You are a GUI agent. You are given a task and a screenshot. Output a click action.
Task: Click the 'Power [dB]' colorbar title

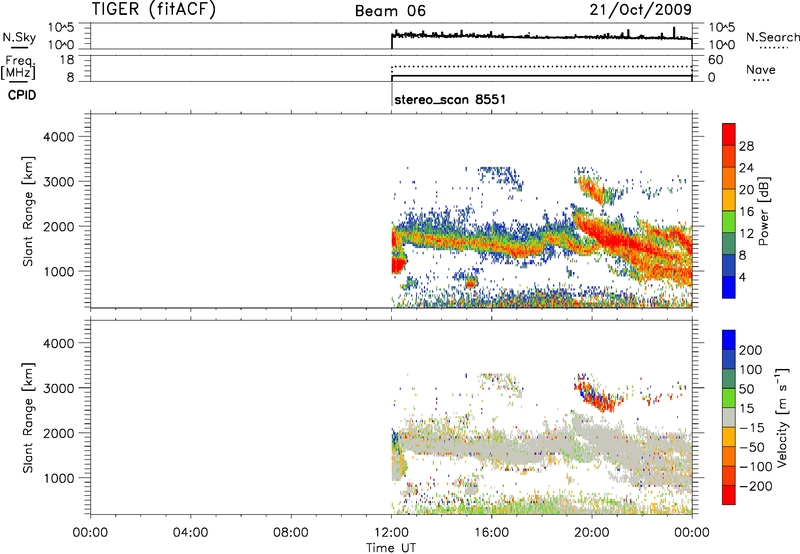click(x=763, y=211)
